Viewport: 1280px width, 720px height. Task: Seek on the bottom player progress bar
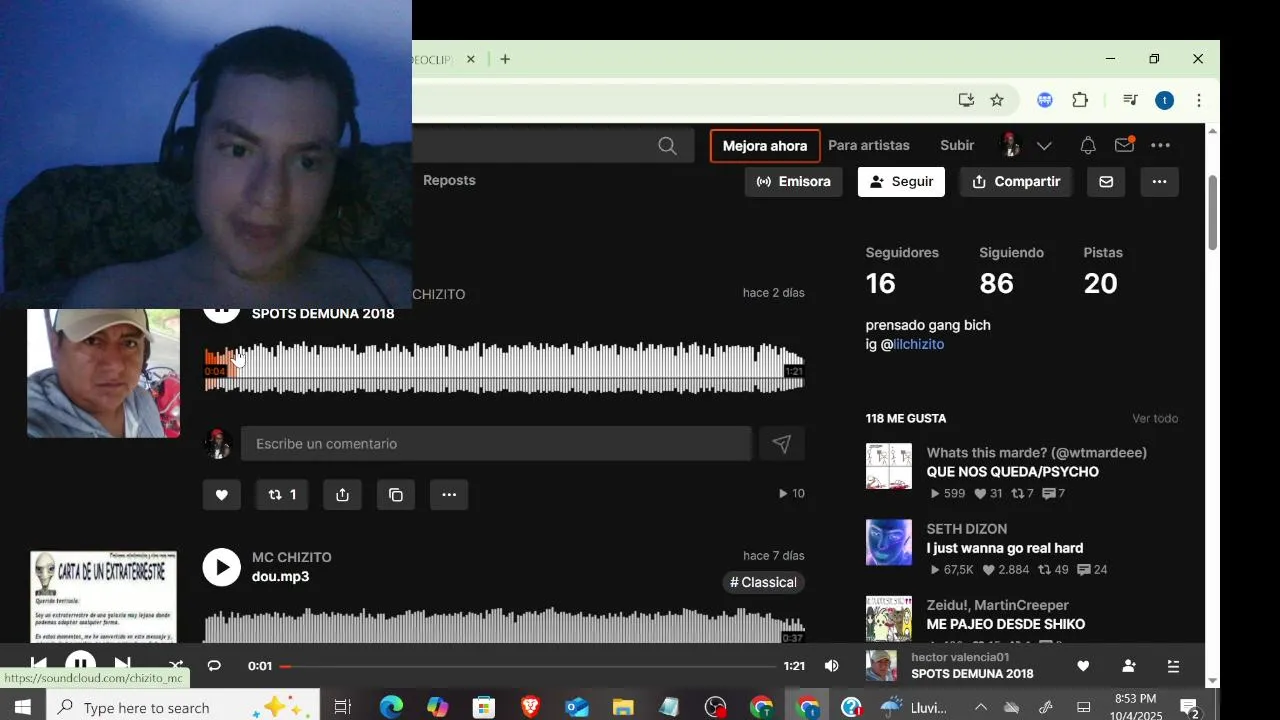528,666
